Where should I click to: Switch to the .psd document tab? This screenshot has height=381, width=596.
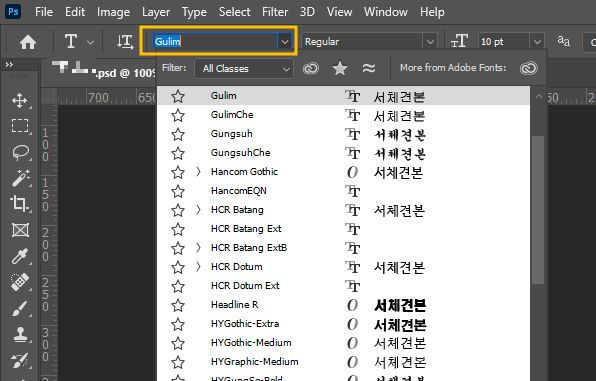coord(103,70)
